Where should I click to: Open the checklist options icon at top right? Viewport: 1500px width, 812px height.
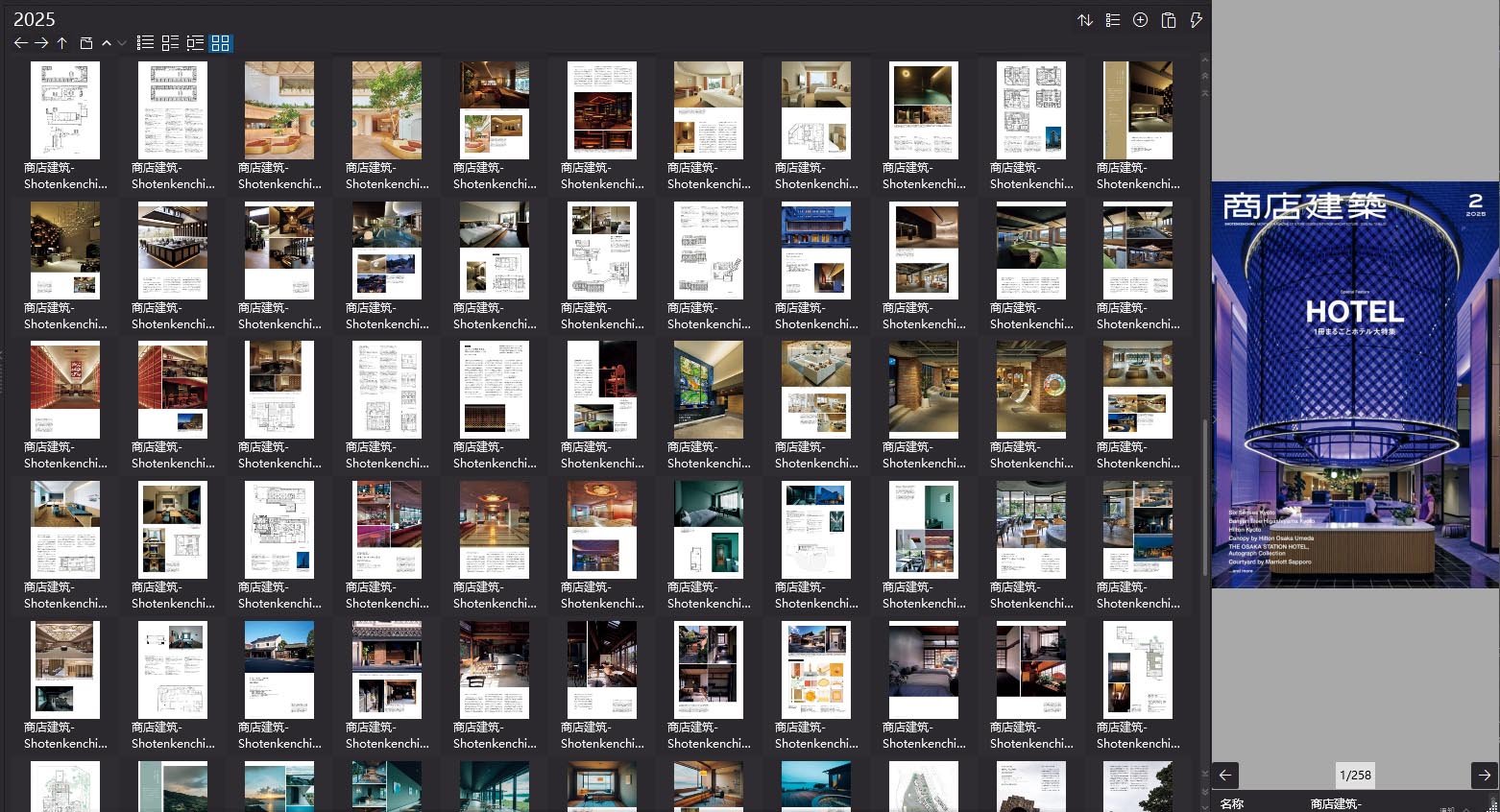point(1113,20)
